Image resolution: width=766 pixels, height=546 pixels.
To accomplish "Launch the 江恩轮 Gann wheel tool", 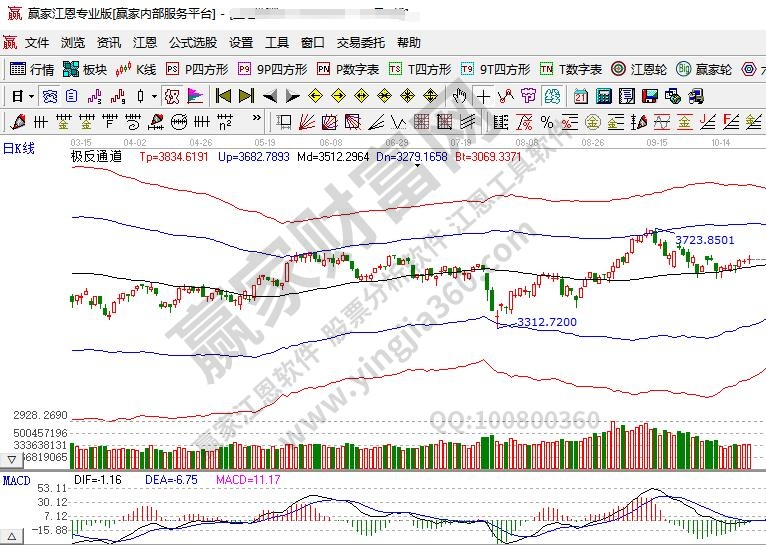I will pyautogui.click(x=640, y=70).
